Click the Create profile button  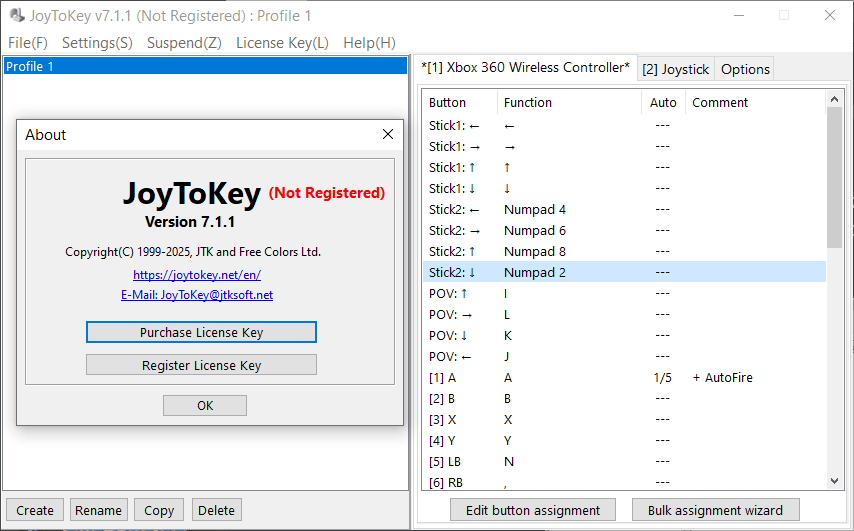pyautogui.click(x=35, y=510)
